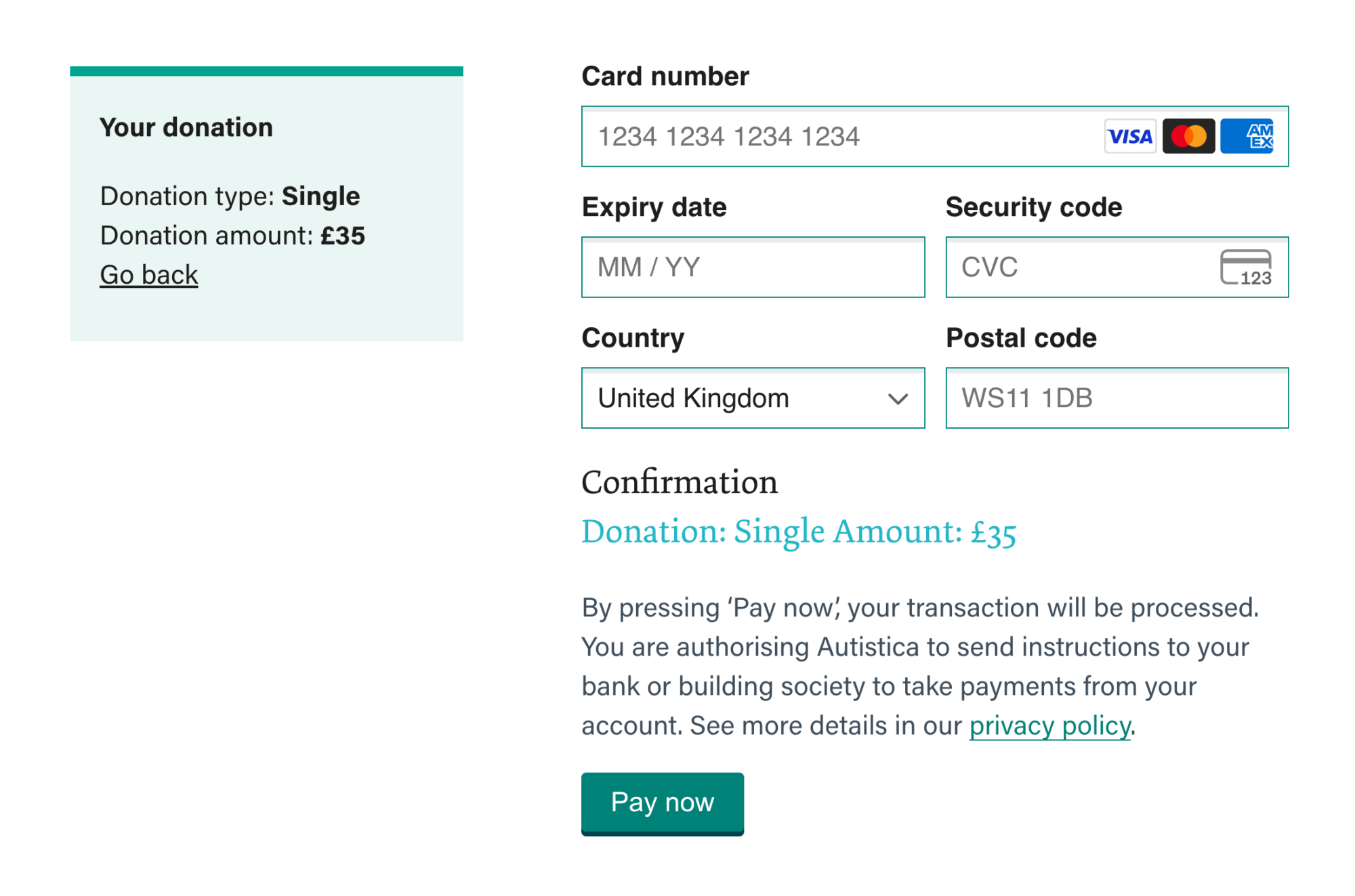Click the Confirmation heading

(680, 482)
